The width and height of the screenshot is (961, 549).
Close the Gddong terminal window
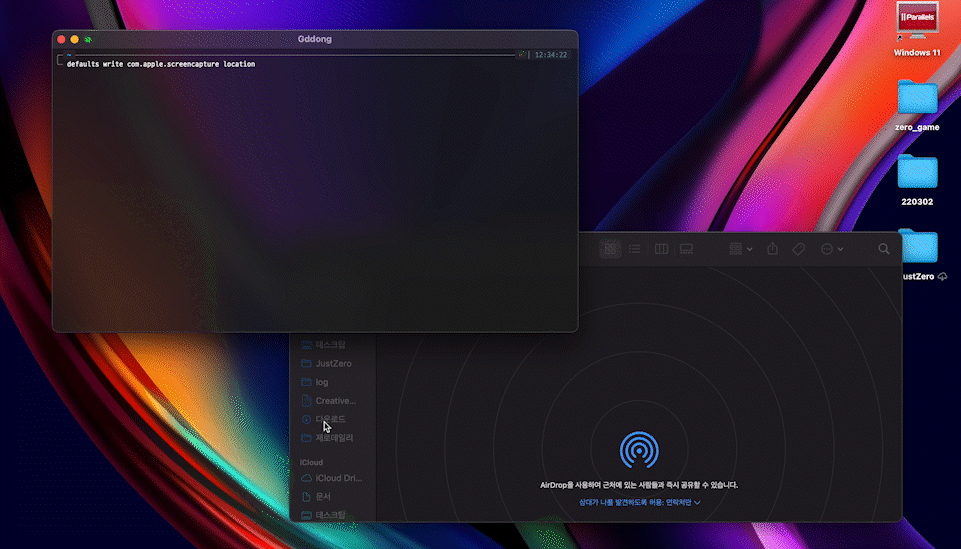pos(61,39)
